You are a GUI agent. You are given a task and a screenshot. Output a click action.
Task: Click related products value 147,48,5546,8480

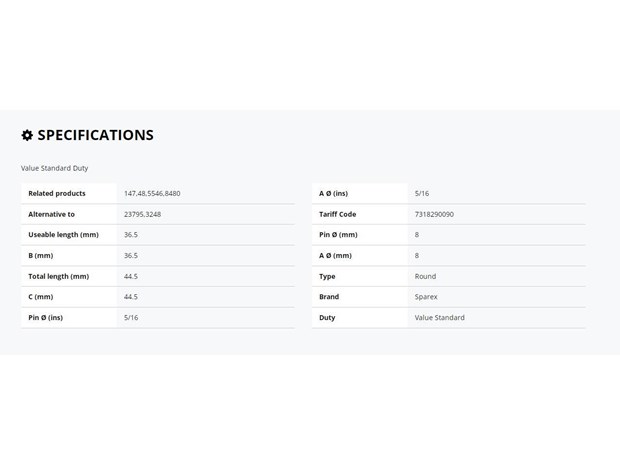(x=152, y=193)
